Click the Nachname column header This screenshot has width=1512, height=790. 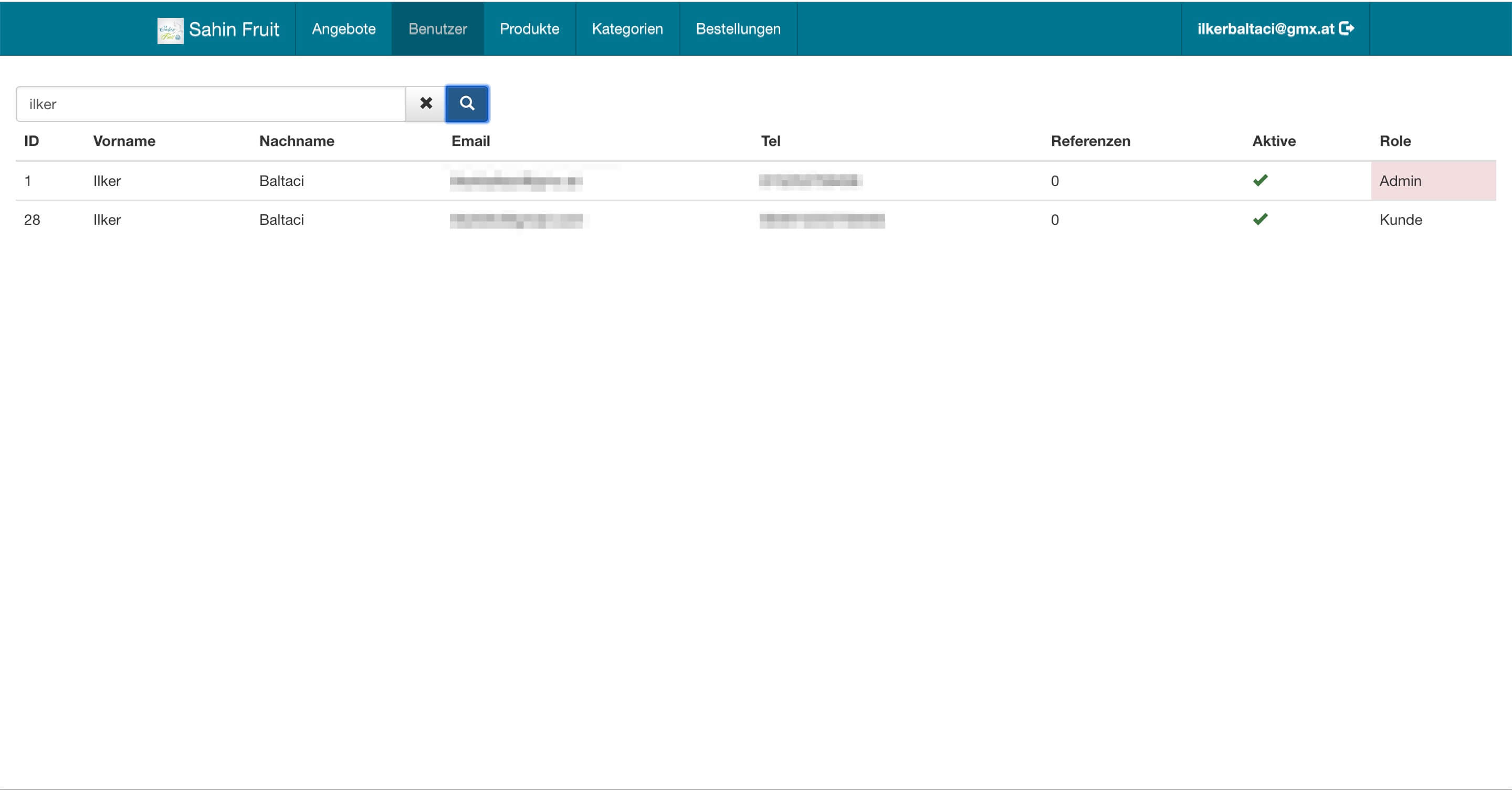pos(297,141)
